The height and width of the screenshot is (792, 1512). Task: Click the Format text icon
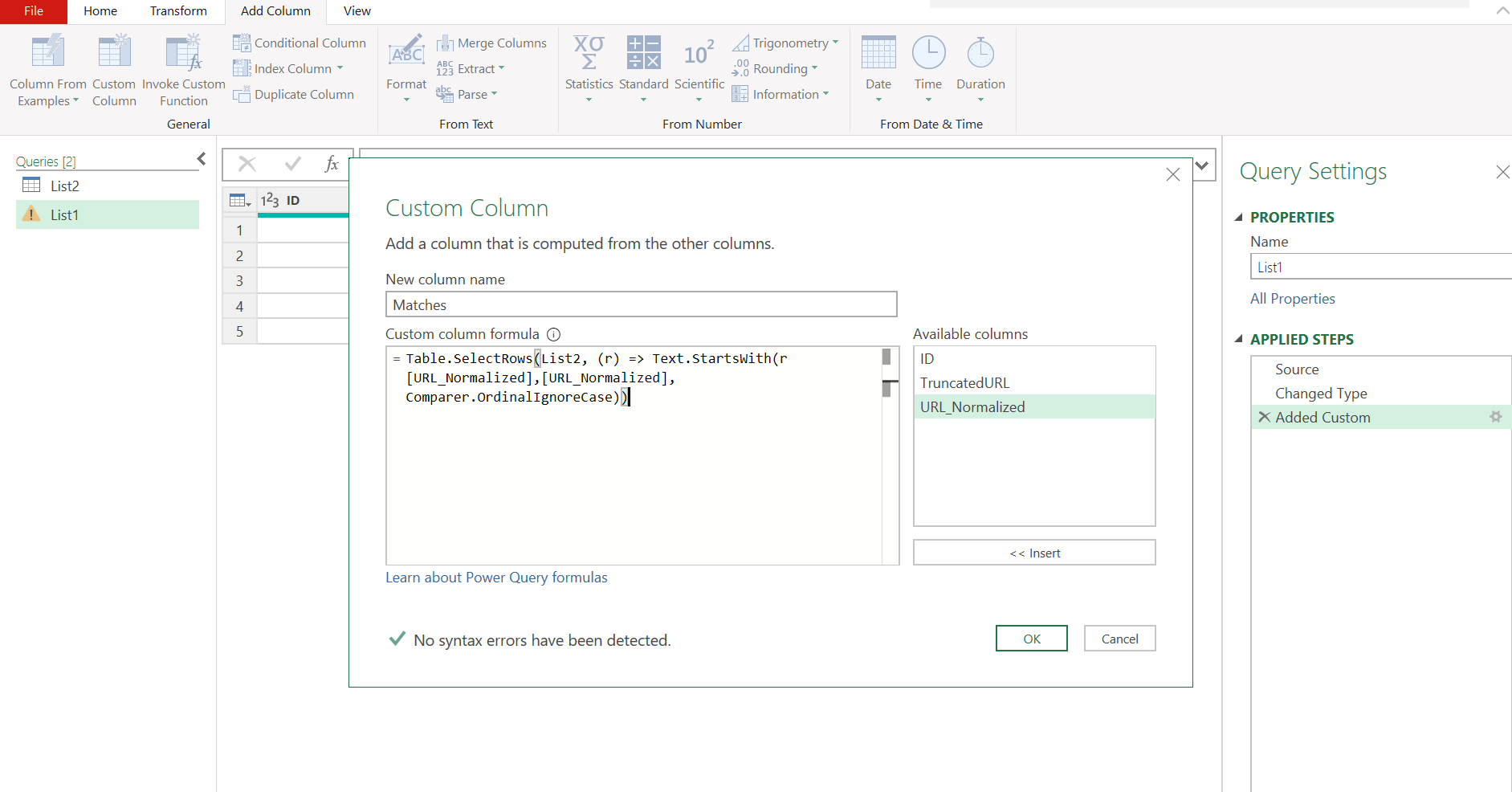point(406,51)
